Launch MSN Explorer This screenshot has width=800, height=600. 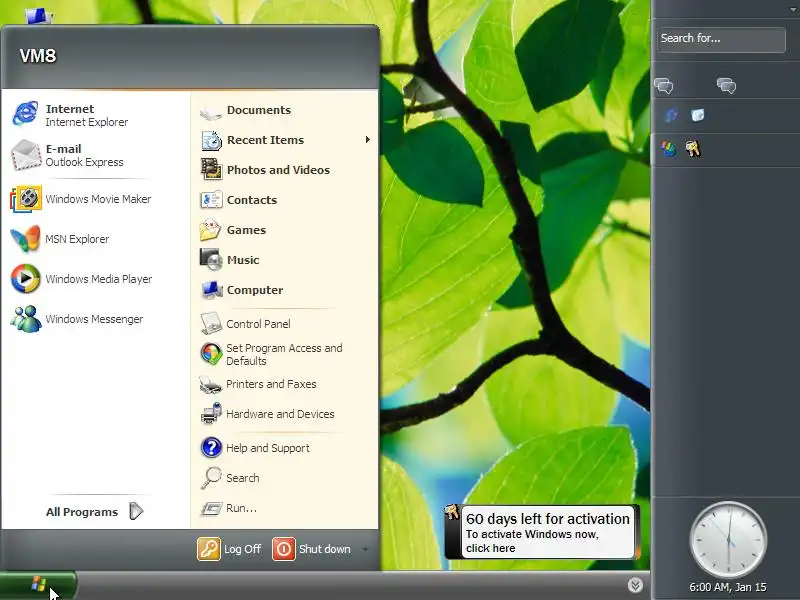click(61, 239)
